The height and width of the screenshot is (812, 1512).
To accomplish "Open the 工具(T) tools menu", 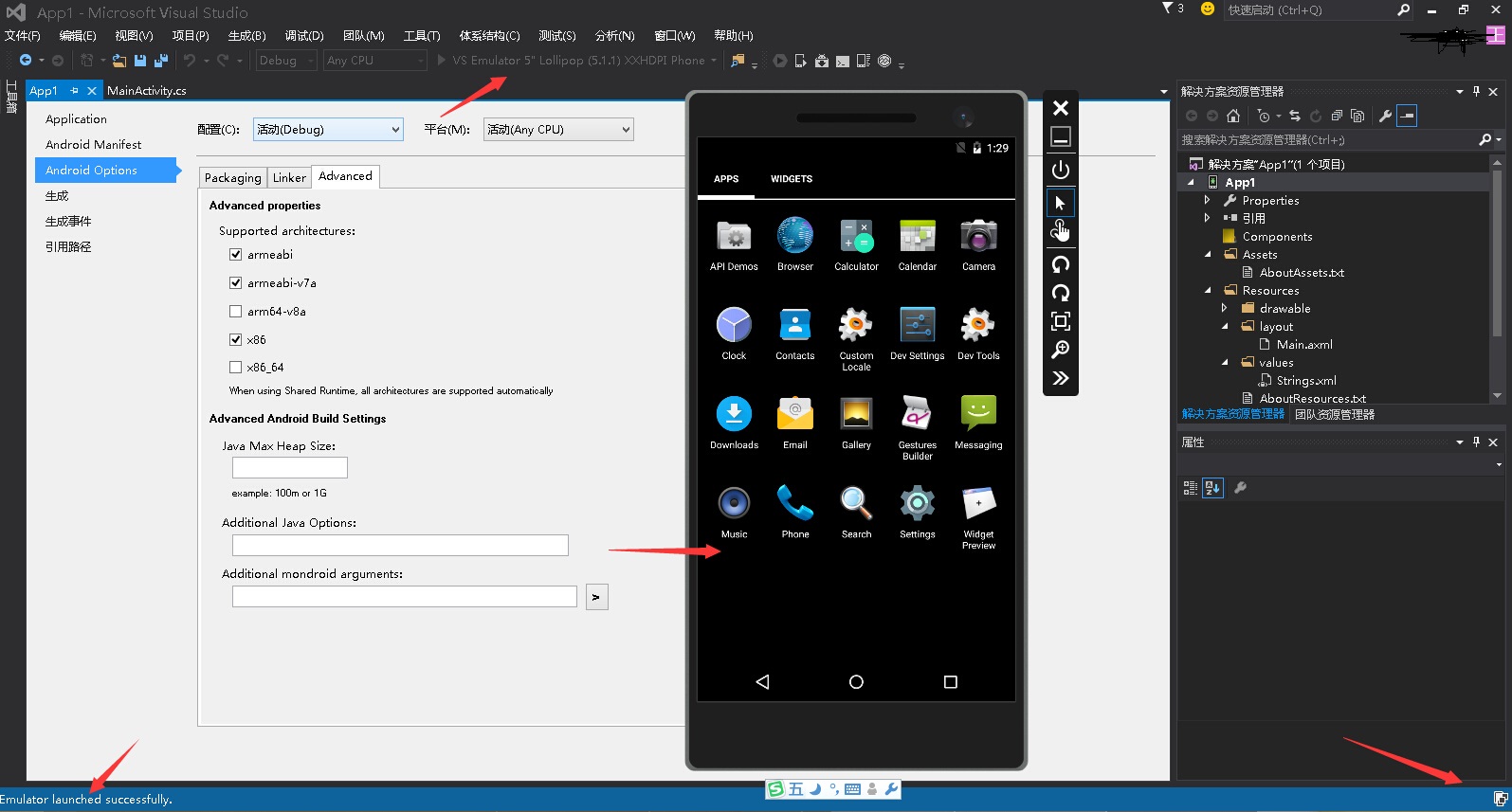I will click(422, 36).
